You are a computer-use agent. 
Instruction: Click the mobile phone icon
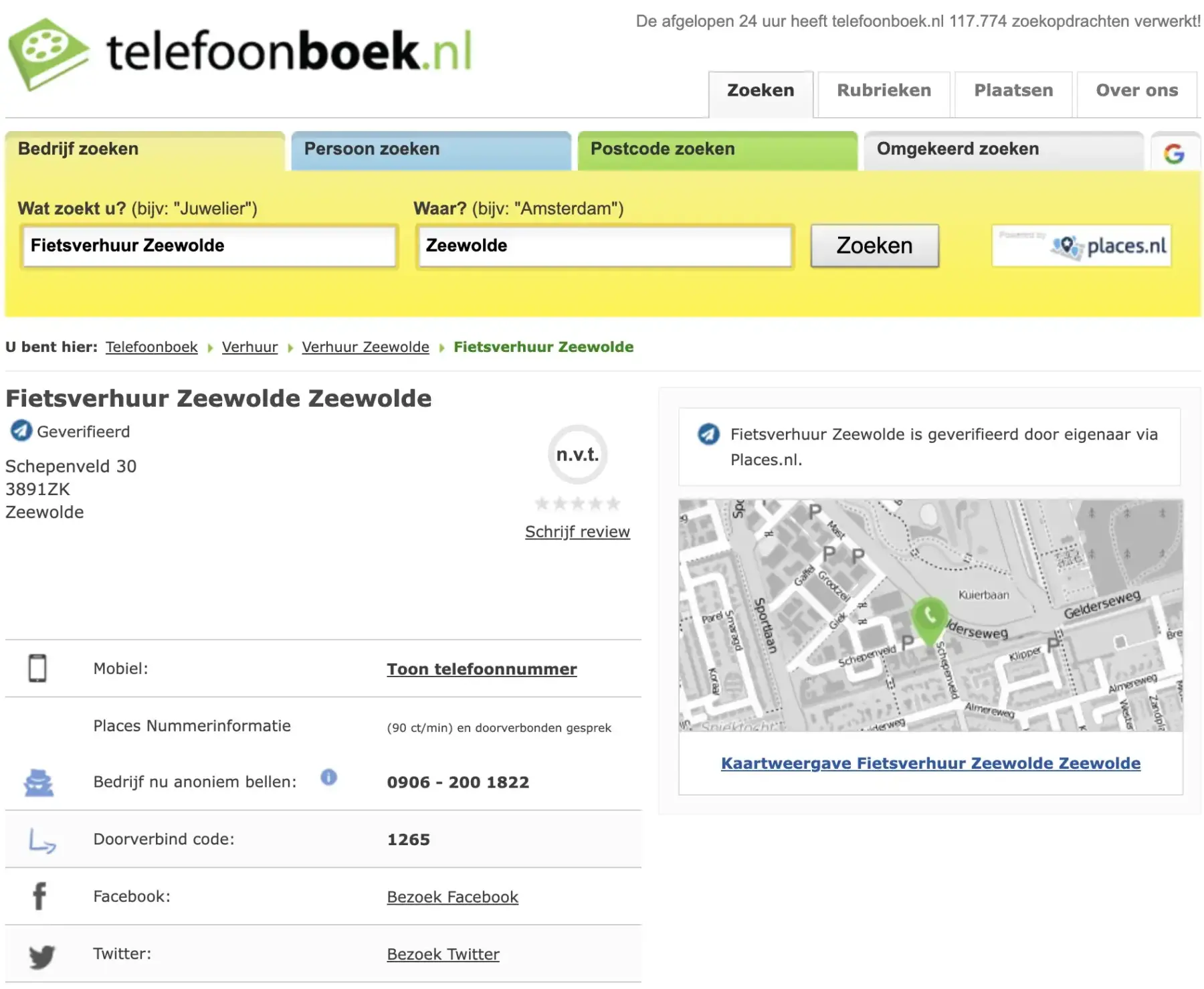click(x=37, y=668)
